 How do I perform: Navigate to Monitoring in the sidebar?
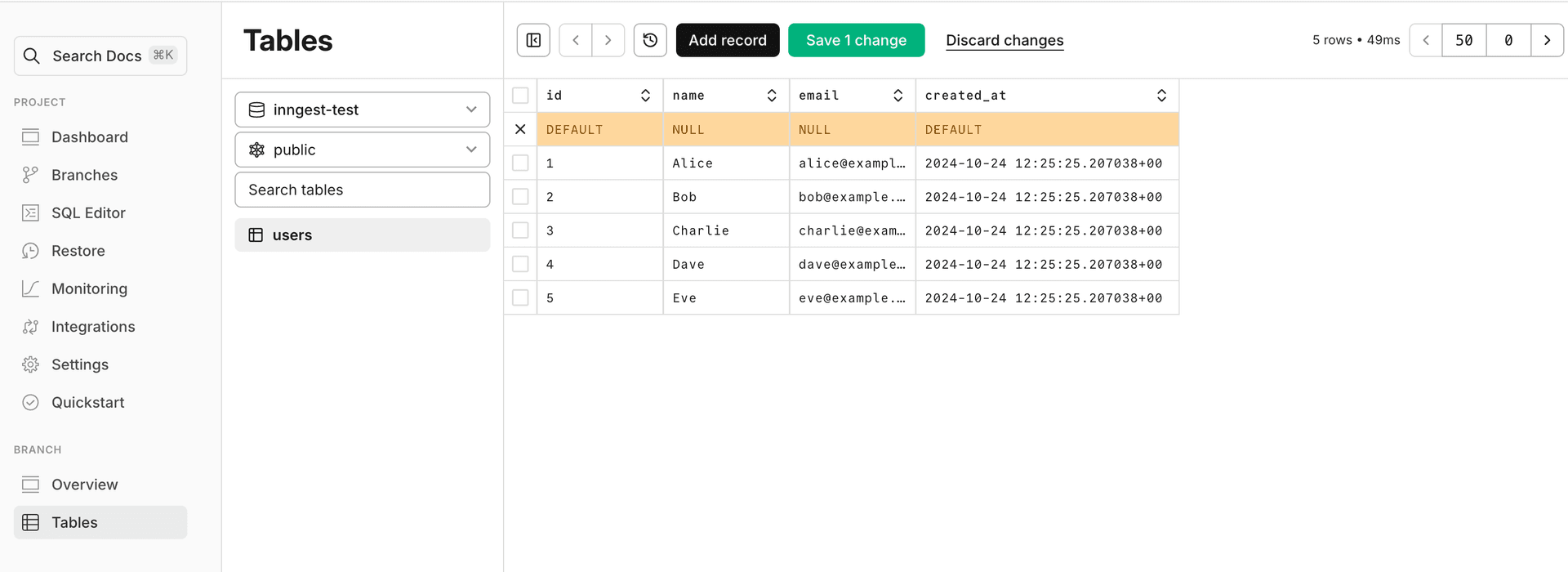click(89, 288)
